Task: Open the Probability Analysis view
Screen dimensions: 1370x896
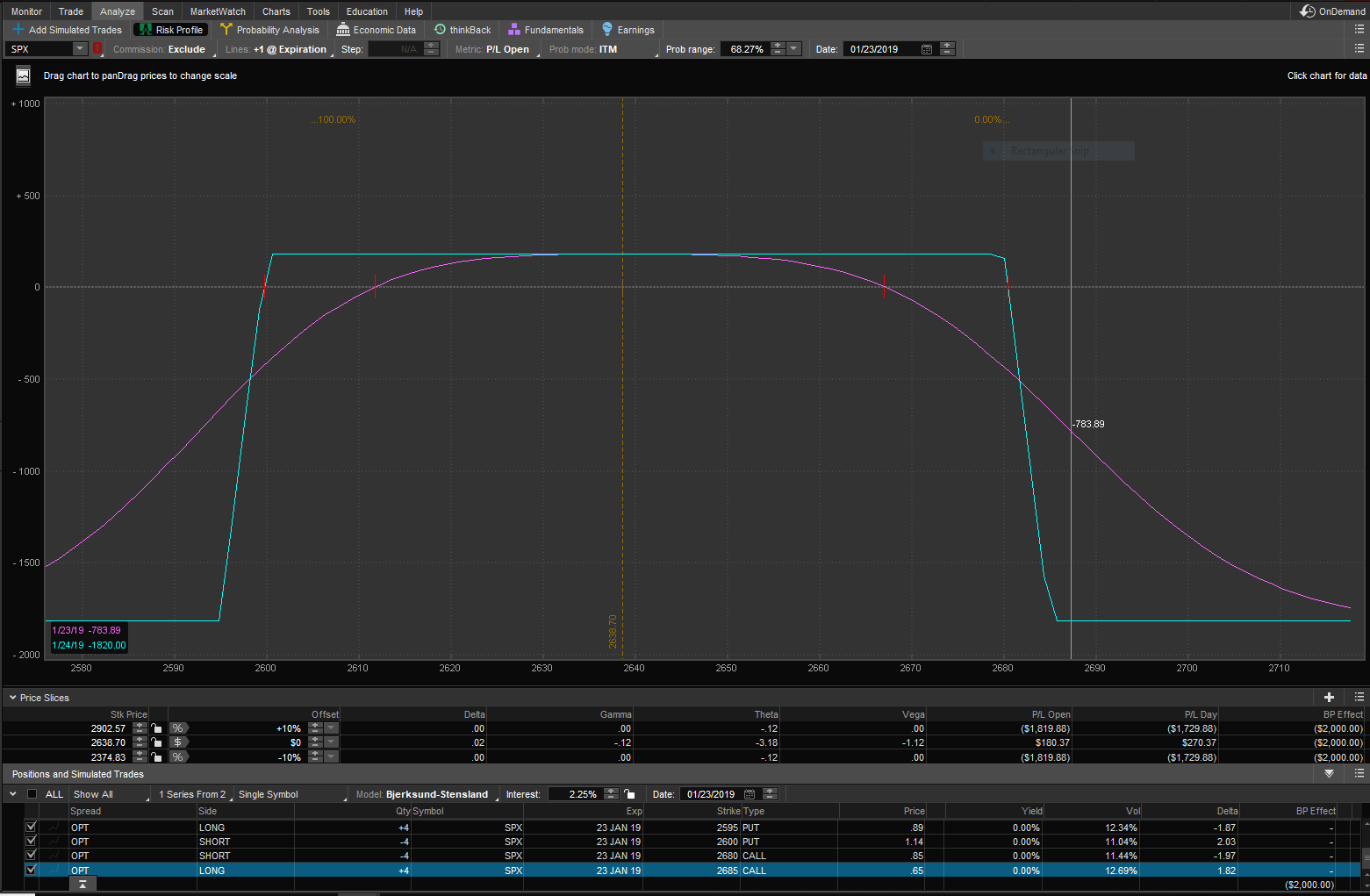Action: tap(269, 30)
